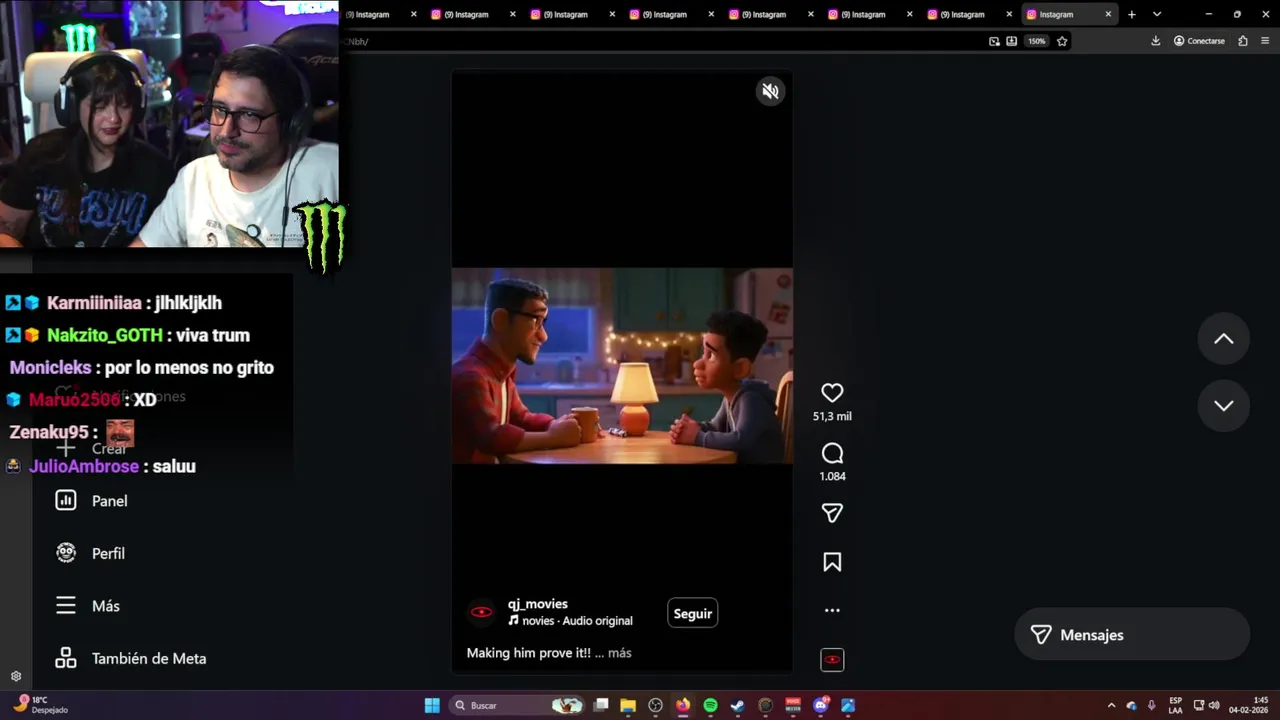Open the ESP LAA language switcher
Viewport: 1280px width, 720px height.
click(x=1176, y=705)
